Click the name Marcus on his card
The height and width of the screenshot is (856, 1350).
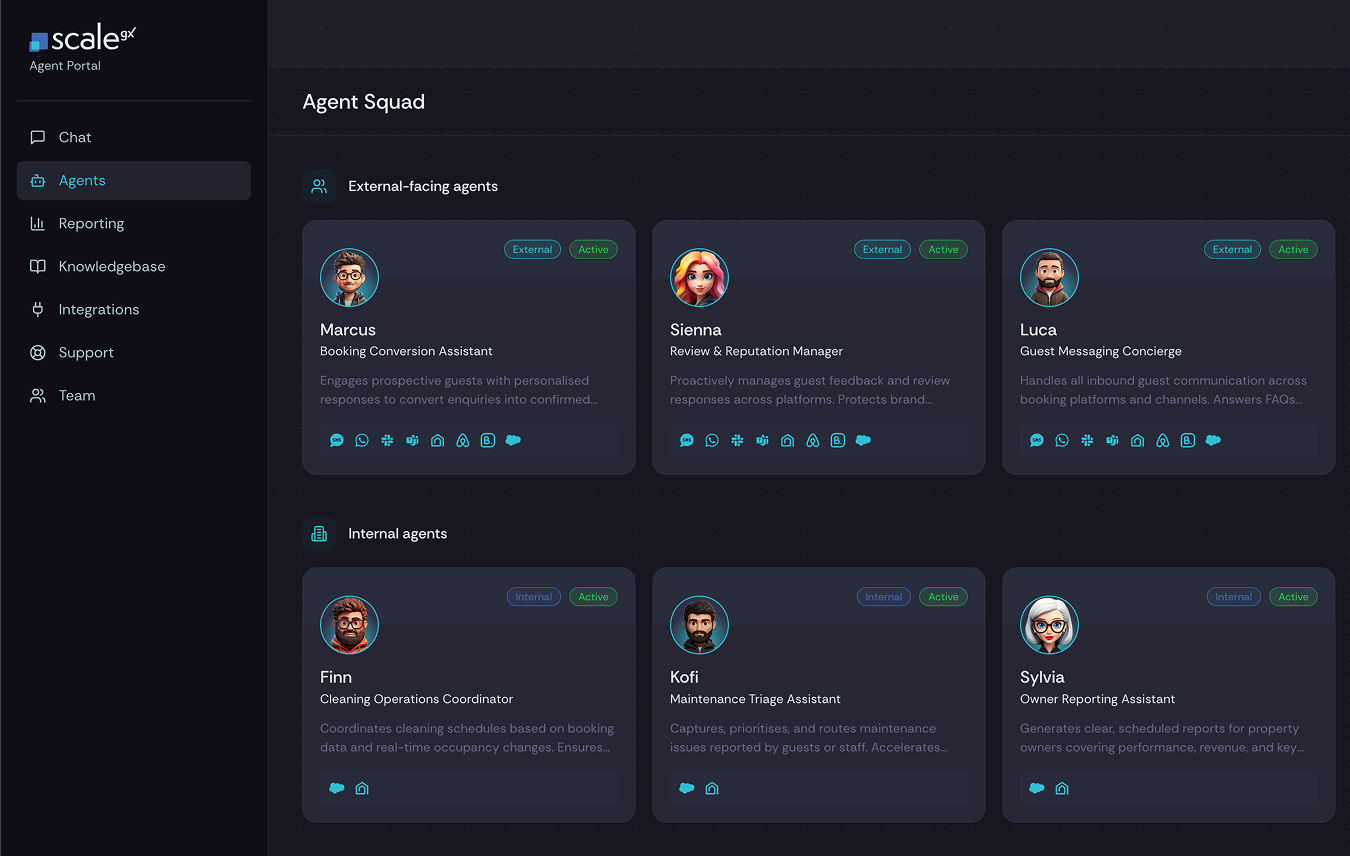coord(348,329)
